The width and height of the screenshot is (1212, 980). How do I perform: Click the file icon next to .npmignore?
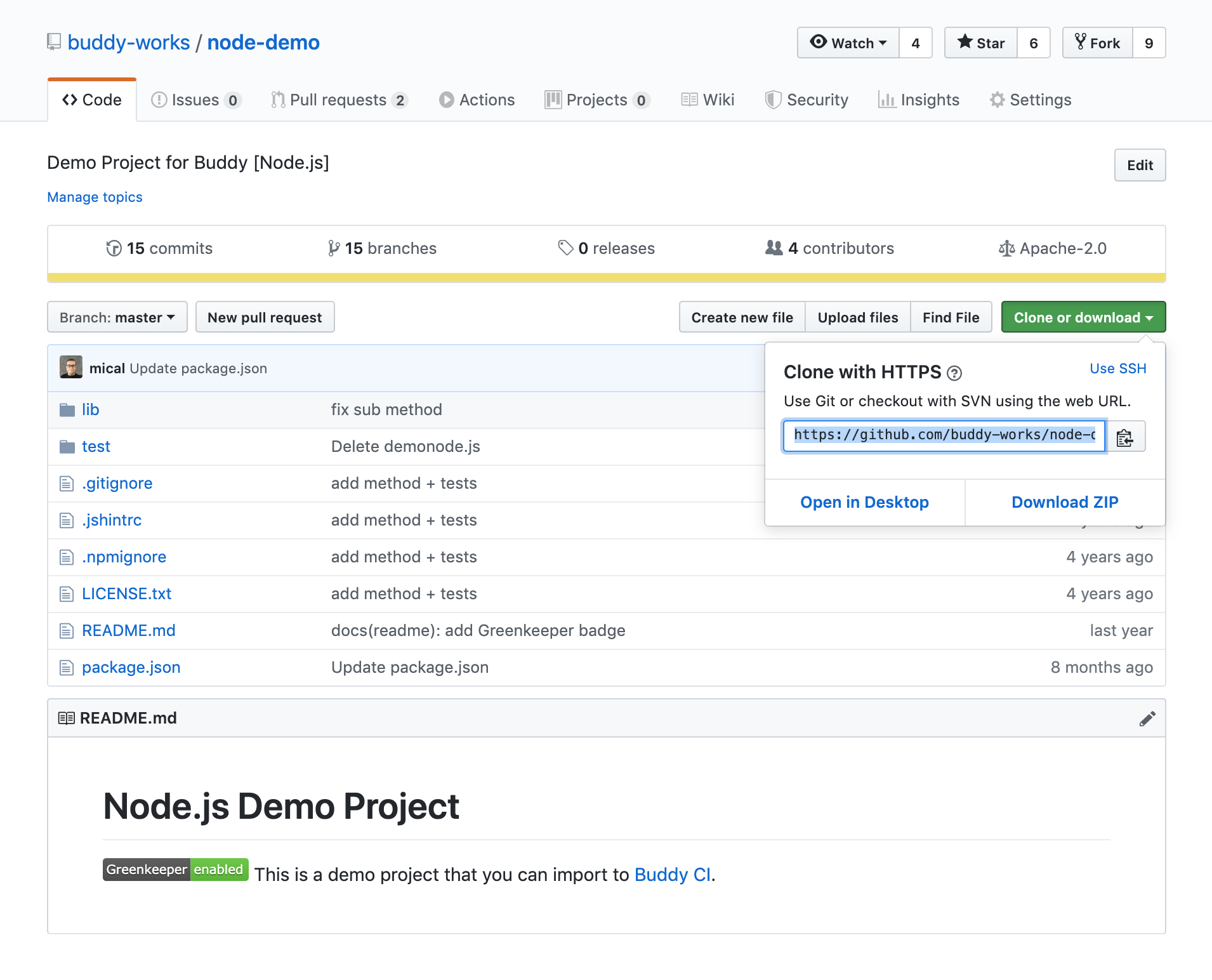pos(67,557)
